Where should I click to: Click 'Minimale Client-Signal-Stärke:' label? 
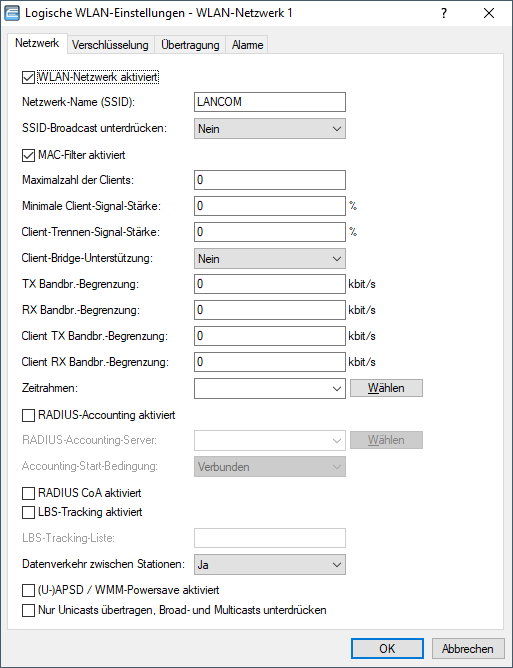click(x=92, y=206)
